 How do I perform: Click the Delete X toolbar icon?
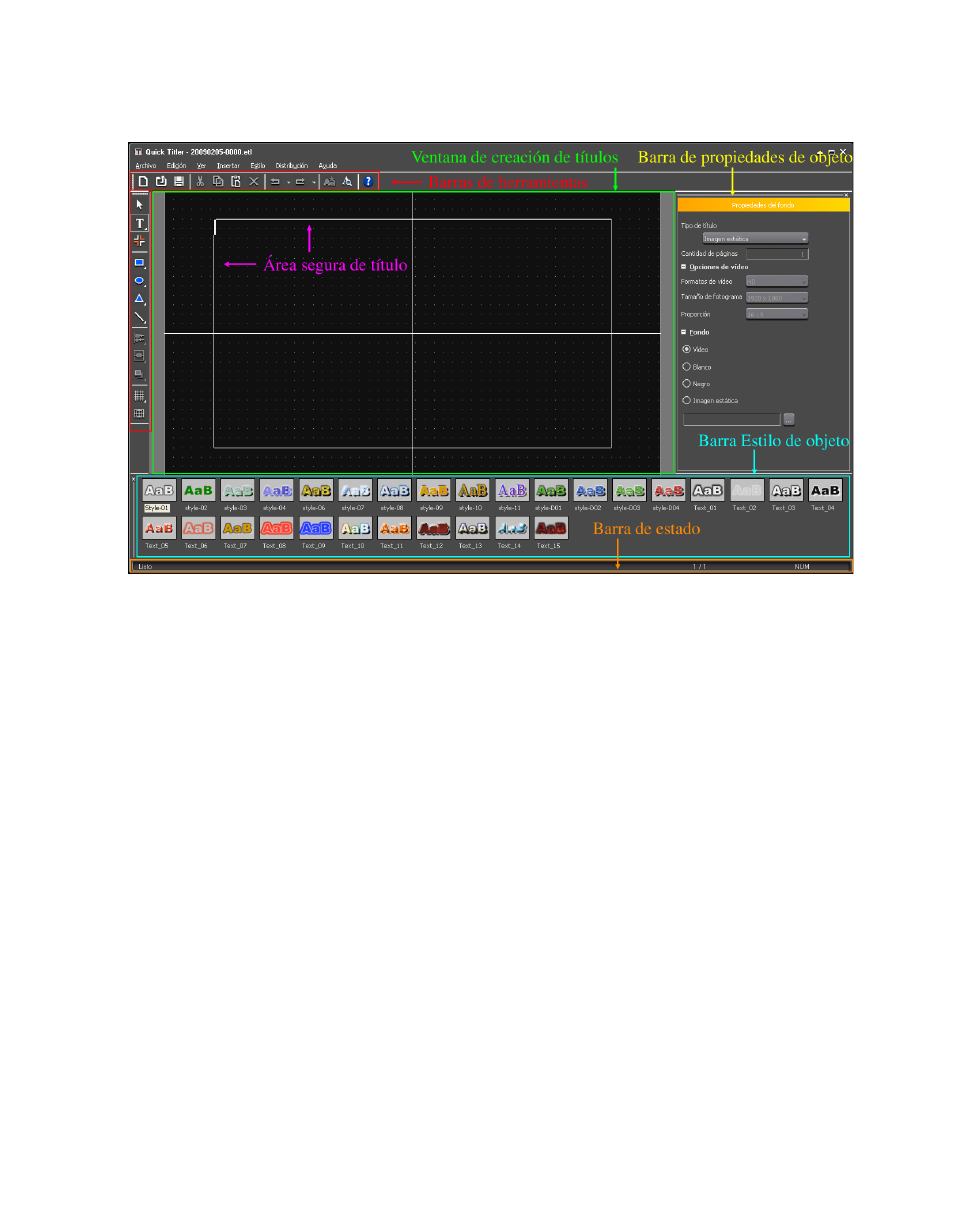[x=254, y=182]
